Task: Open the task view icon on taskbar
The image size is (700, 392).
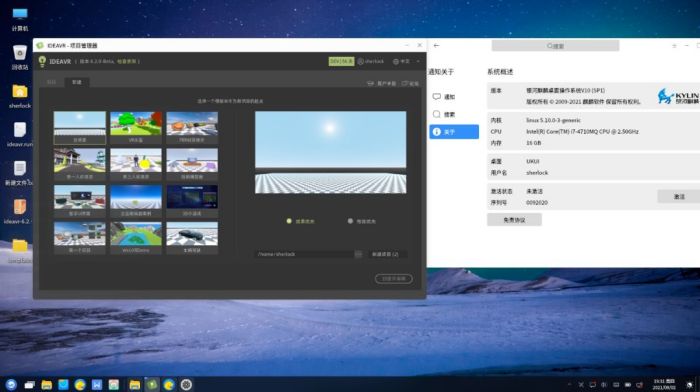Action: (29, 384)
